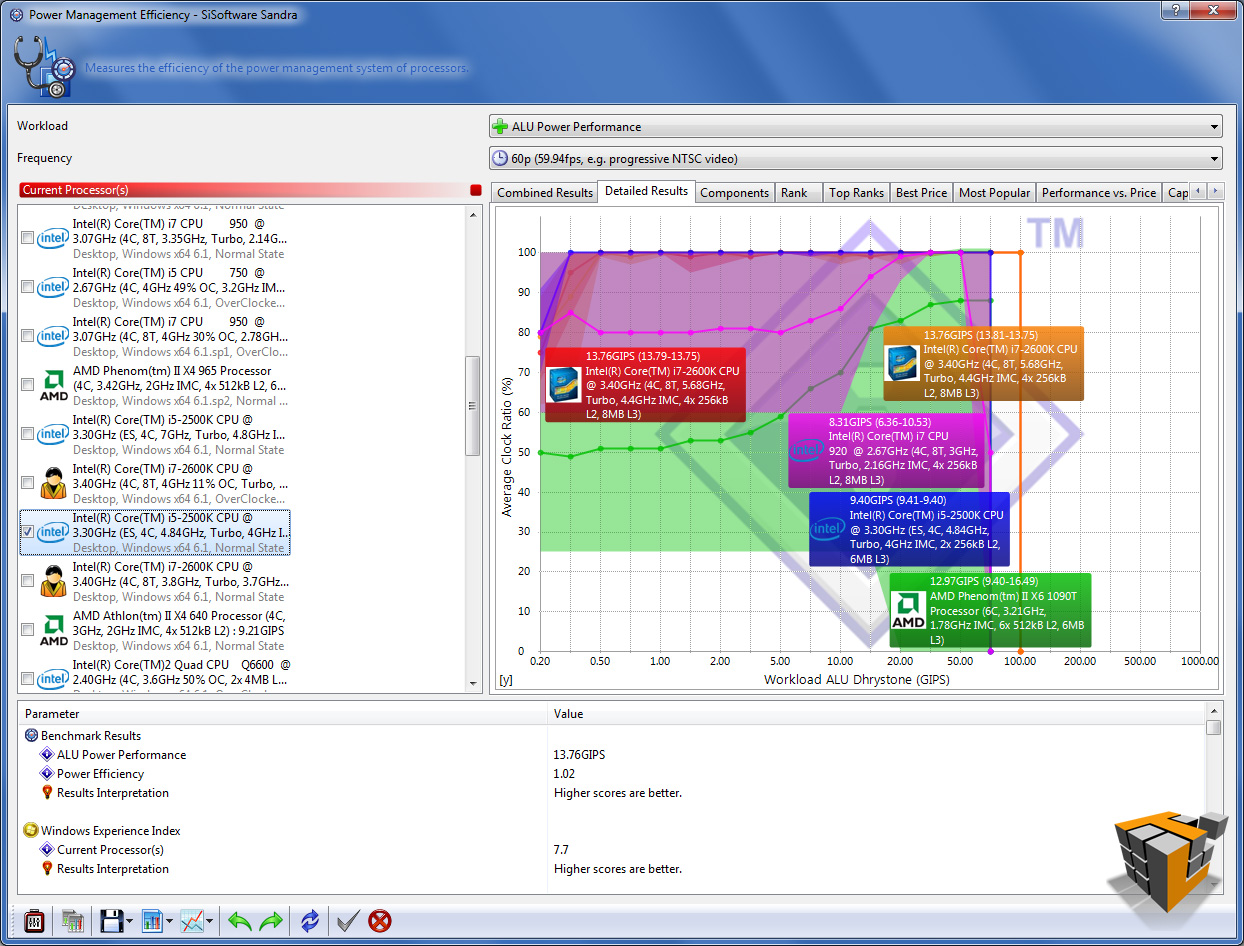This screenshot has height=946, width=1244.
Task: Open the Components tab
Action: (x=735, y=193)
